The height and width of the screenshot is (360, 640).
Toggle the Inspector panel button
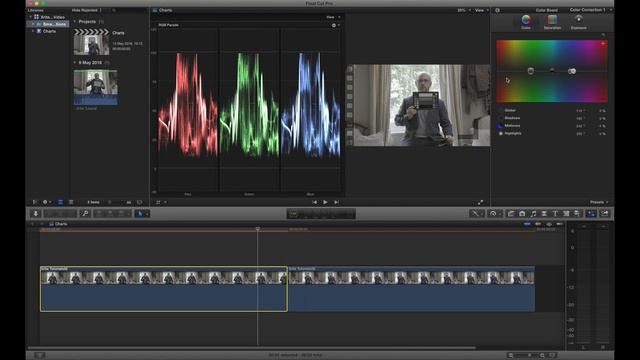(591, 213)
